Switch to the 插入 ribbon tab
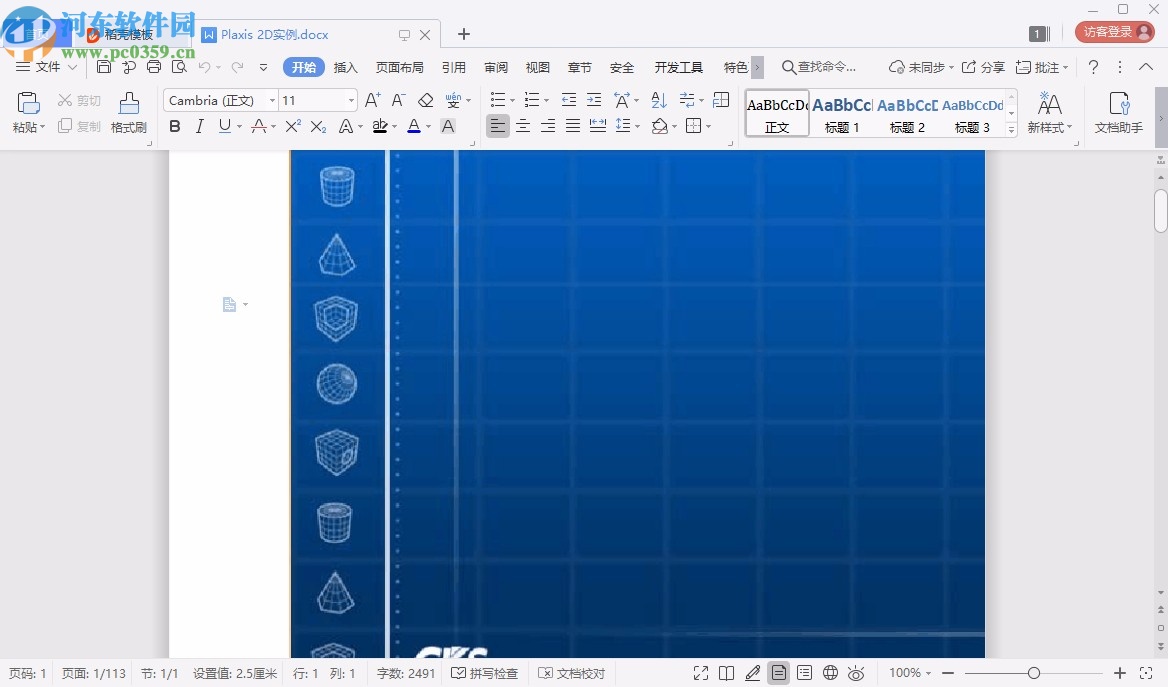1168x687 pixels. [345, 67]
